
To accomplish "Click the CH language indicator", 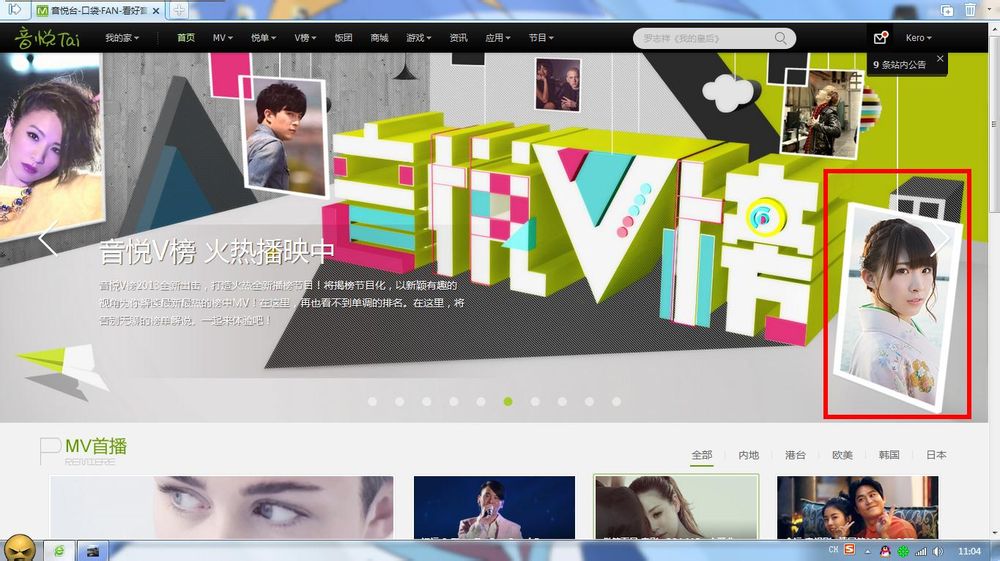I will point(833,550).
